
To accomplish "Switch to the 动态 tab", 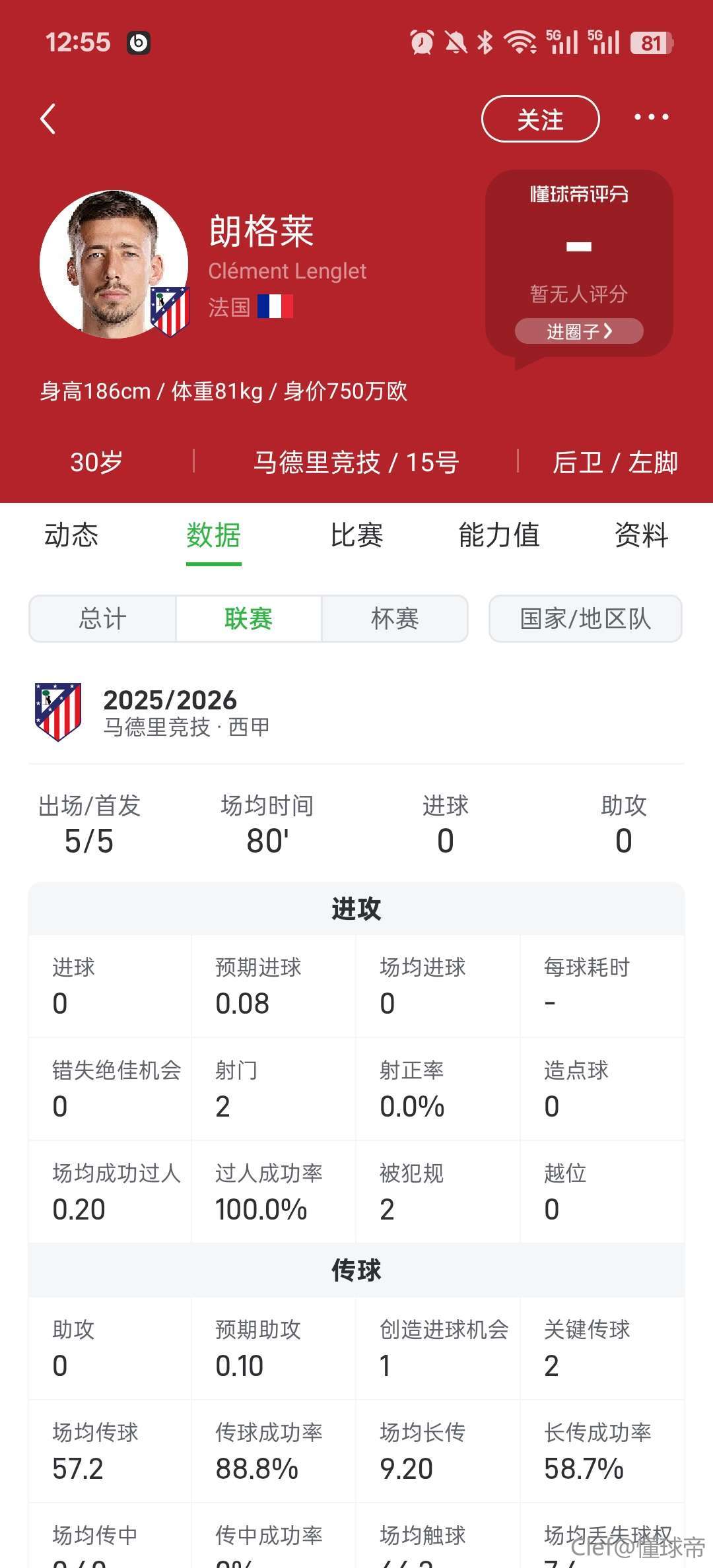I will pos(71,535).
